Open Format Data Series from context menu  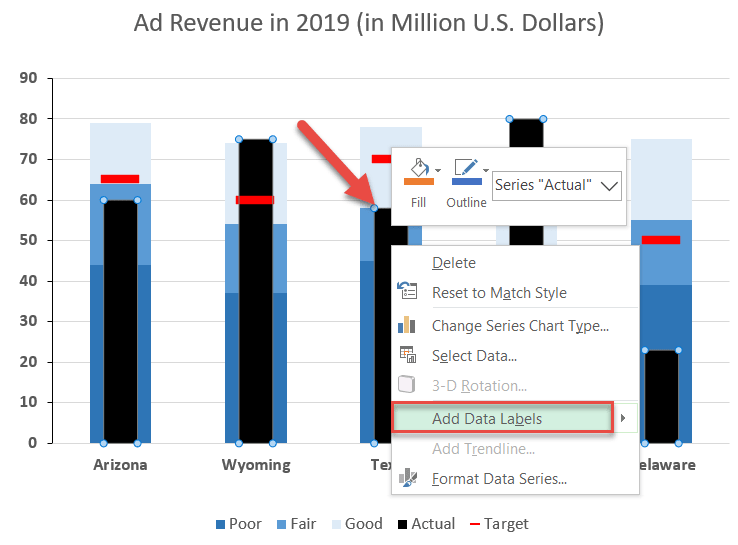coord(499,478)
